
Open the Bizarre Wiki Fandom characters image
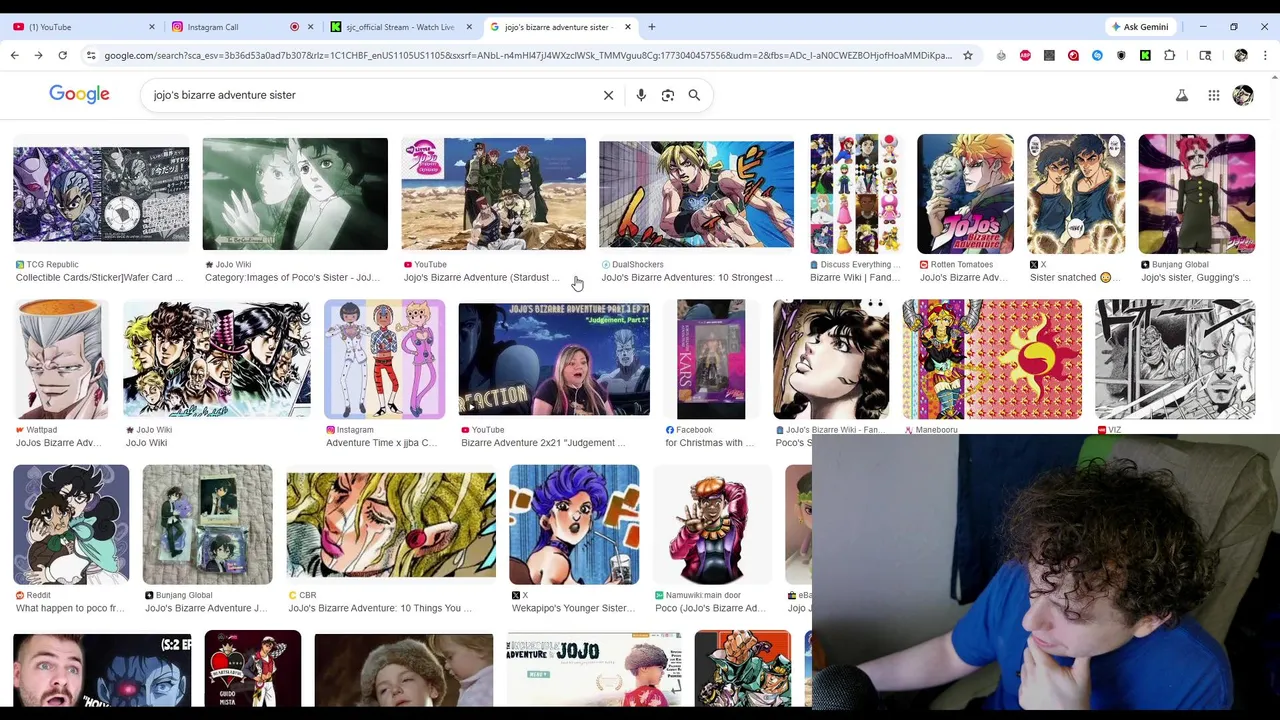[855, 194]
